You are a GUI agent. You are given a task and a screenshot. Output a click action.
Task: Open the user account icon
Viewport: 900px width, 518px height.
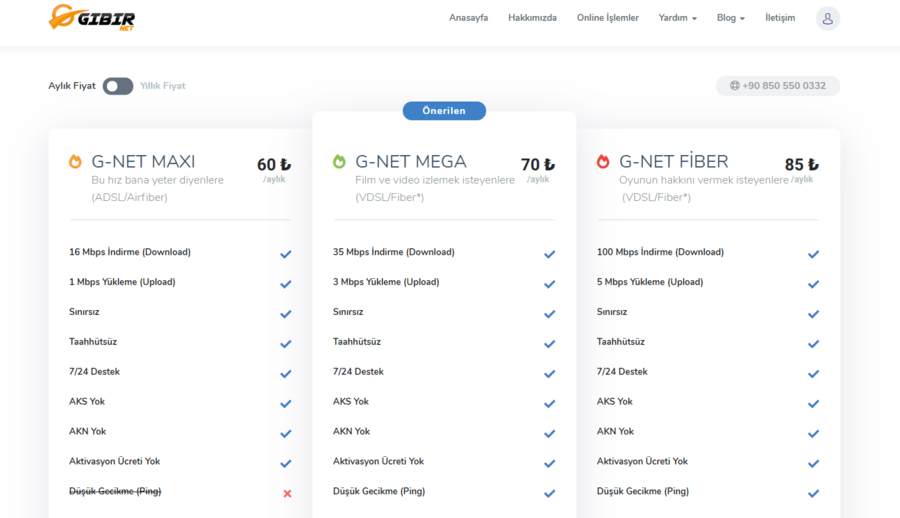[828, 18]
